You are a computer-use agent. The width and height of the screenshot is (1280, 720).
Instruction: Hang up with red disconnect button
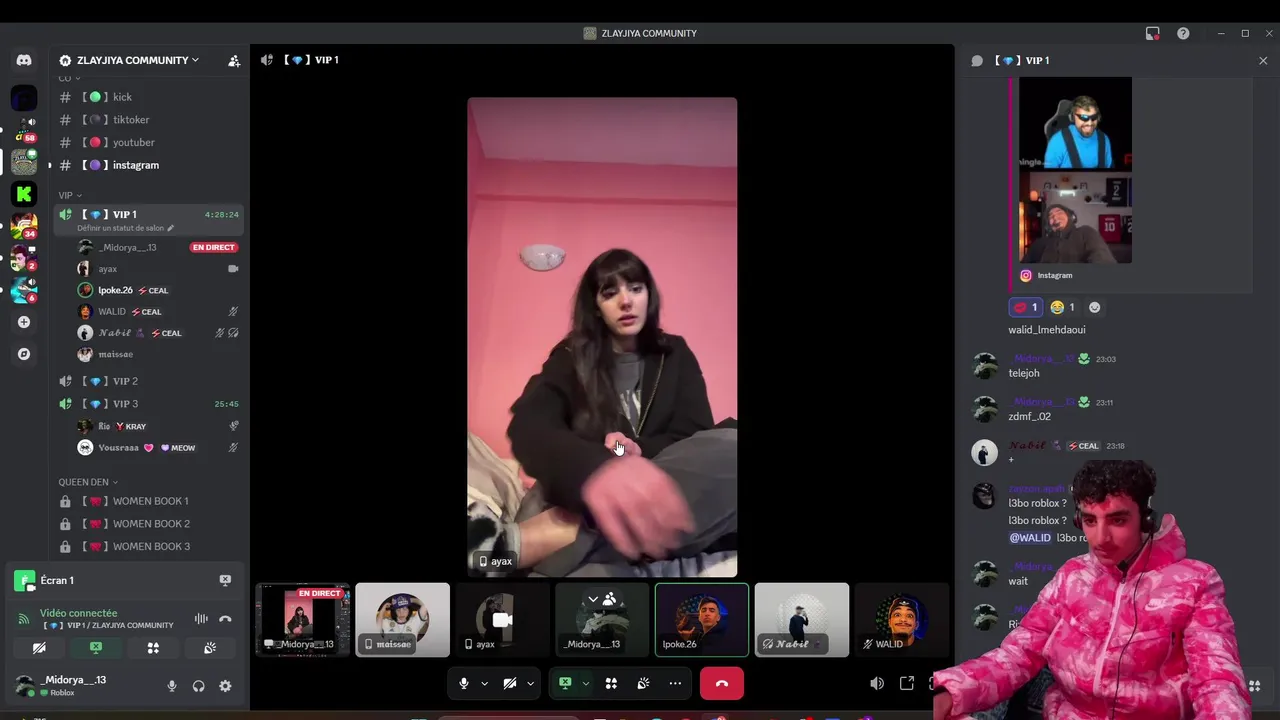pos(722,683)
